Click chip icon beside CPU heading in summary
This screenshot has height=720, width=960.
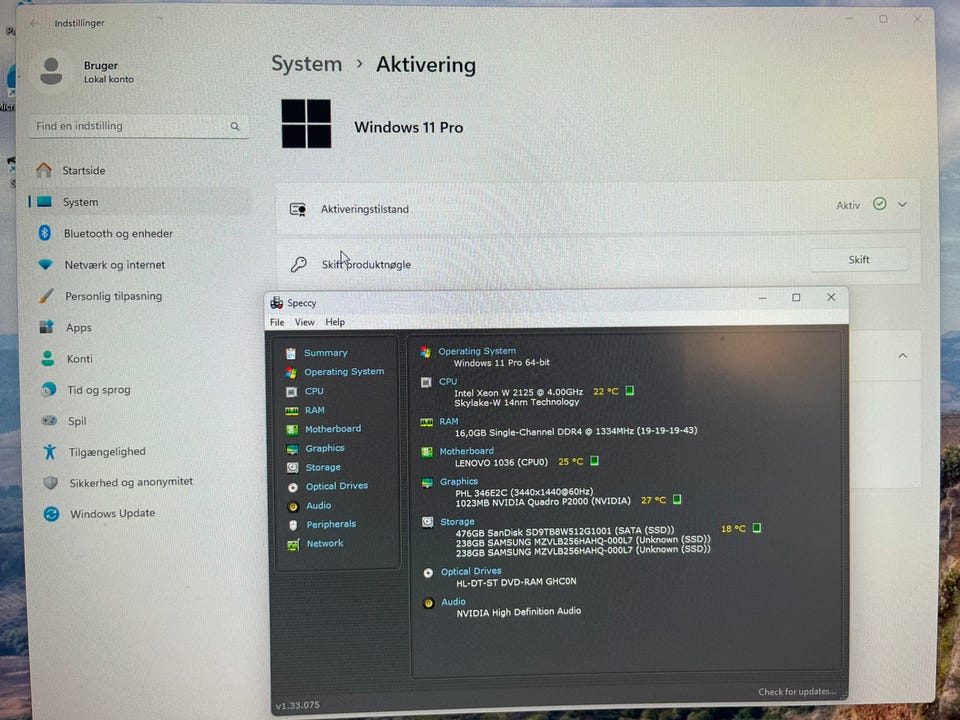point(426,382)
